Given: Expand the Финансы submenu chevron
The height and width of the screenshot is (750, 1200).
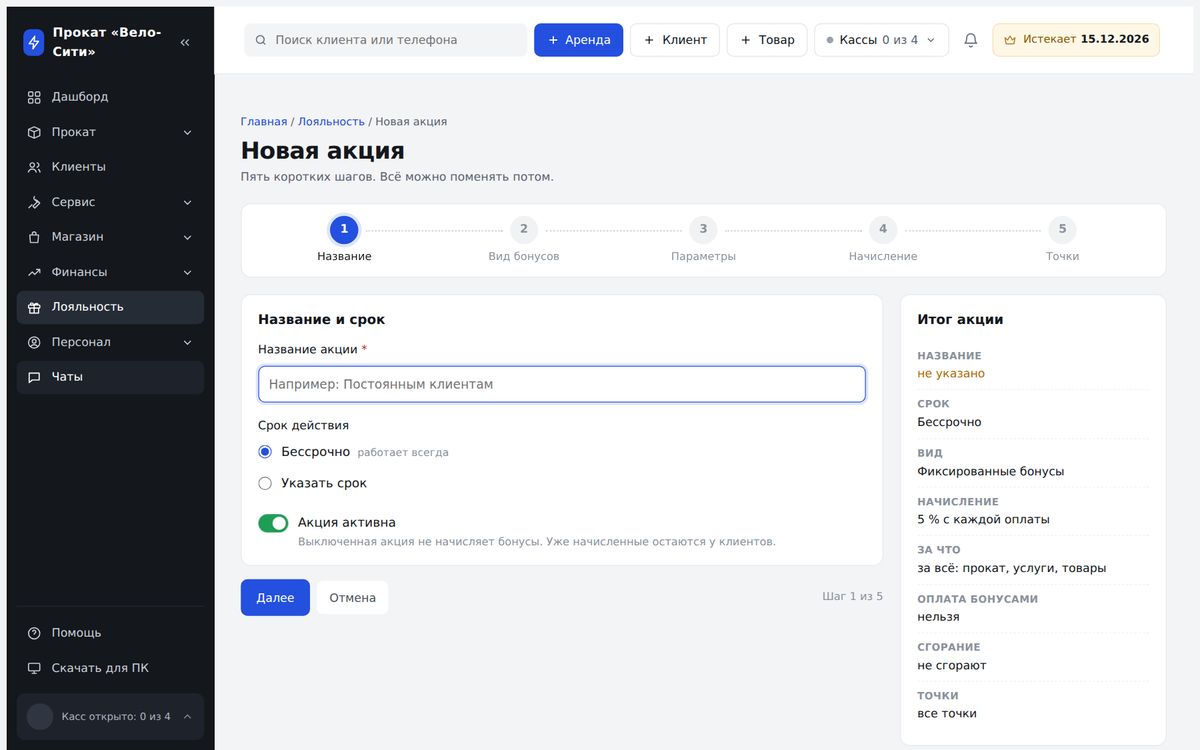Looking at the screenshot, I should click(x=187, y=272).
